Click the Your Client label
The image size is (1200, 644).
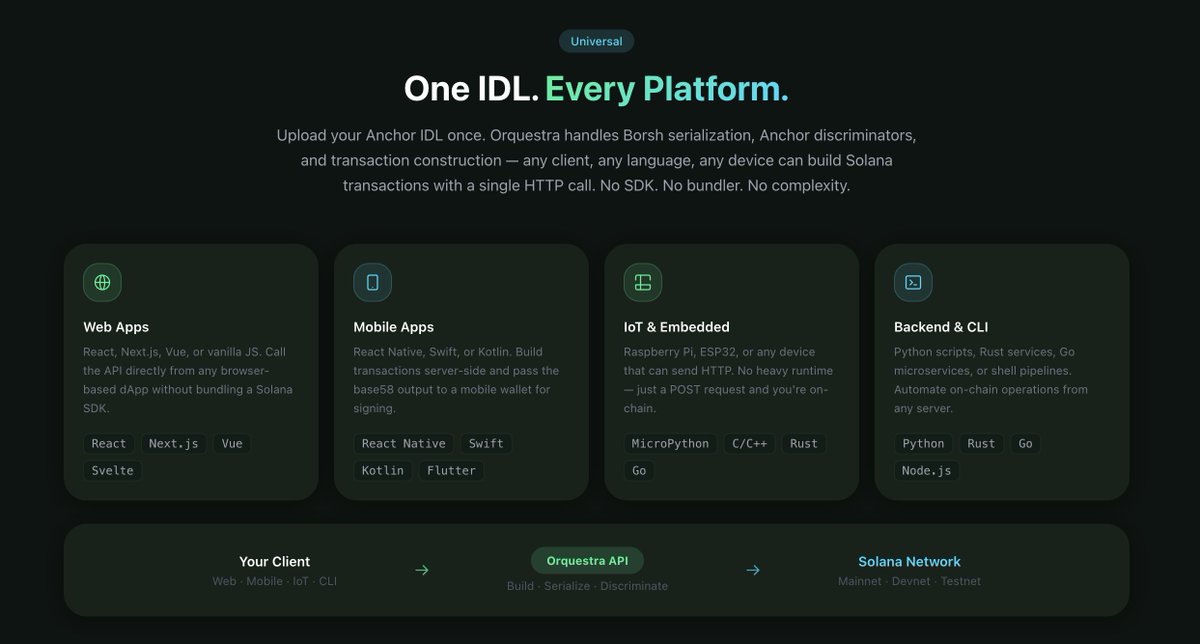click(275, 562)
